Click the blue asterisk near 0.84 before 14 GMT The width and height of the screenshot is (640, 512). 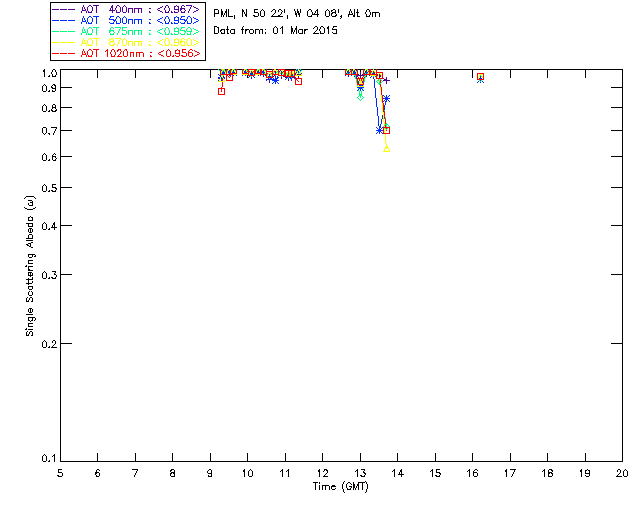click(387, 99)
